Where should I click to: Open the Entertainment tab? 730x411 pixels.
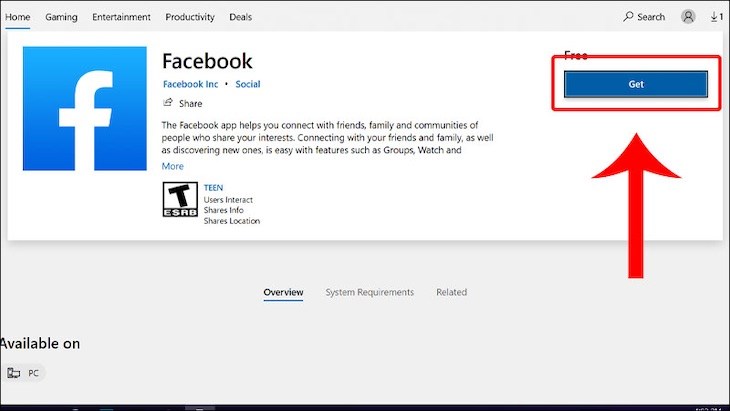tap(122, 17)
